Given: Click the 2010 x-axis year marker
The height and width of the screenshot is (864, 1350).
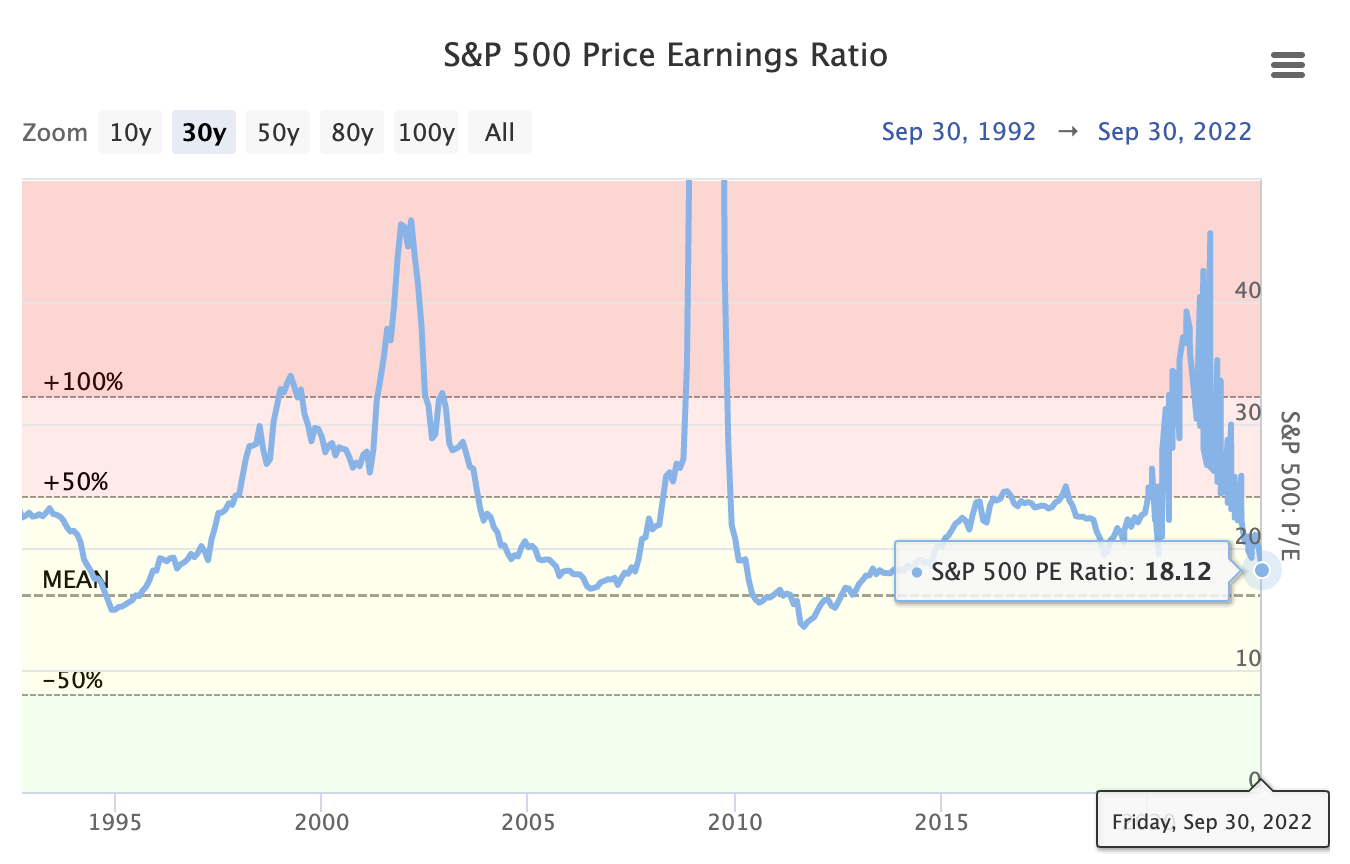Looking at the screenshot, I should tap(734, 822).
